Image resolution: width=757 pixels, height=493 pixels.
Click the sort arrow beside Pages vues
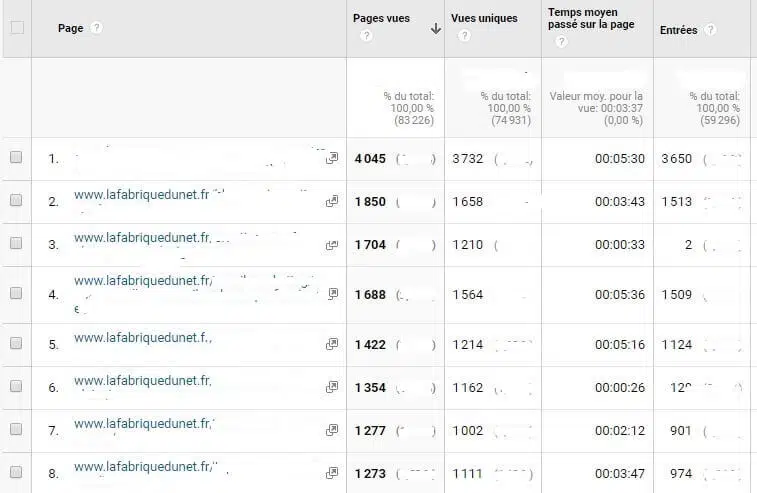435,29
